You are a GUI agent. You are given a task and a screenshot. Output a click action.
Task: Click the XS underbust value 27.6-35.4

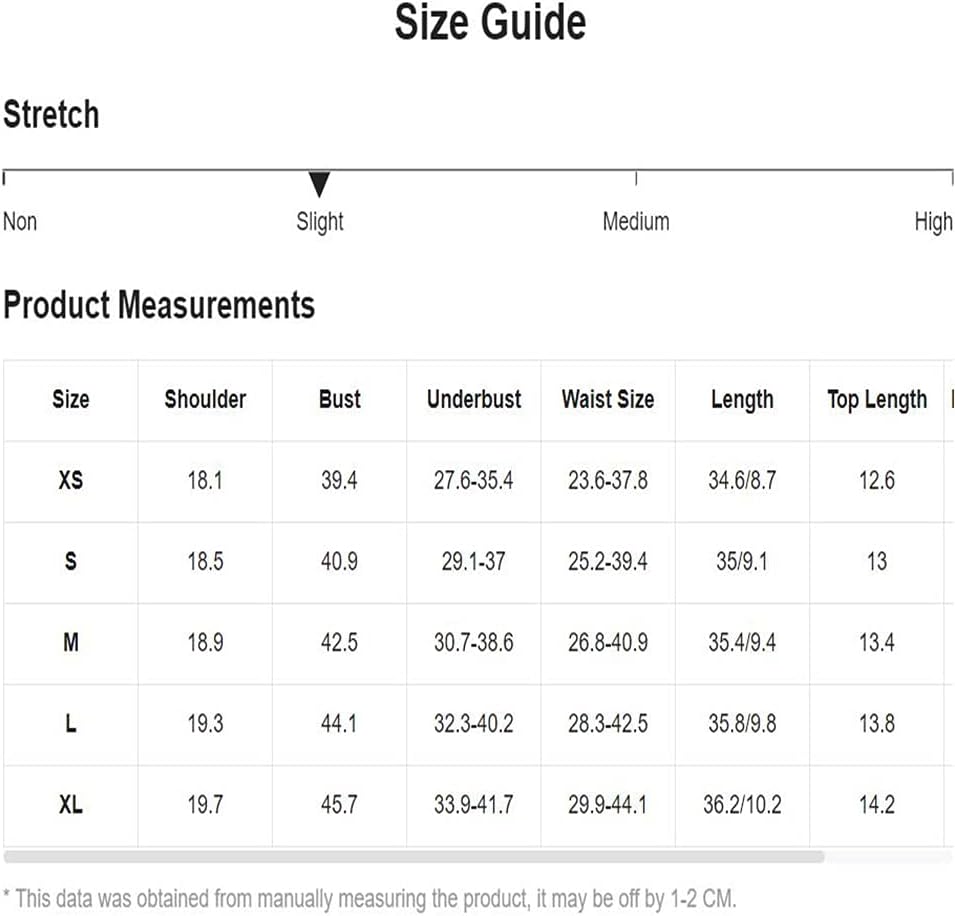[473, 481]
